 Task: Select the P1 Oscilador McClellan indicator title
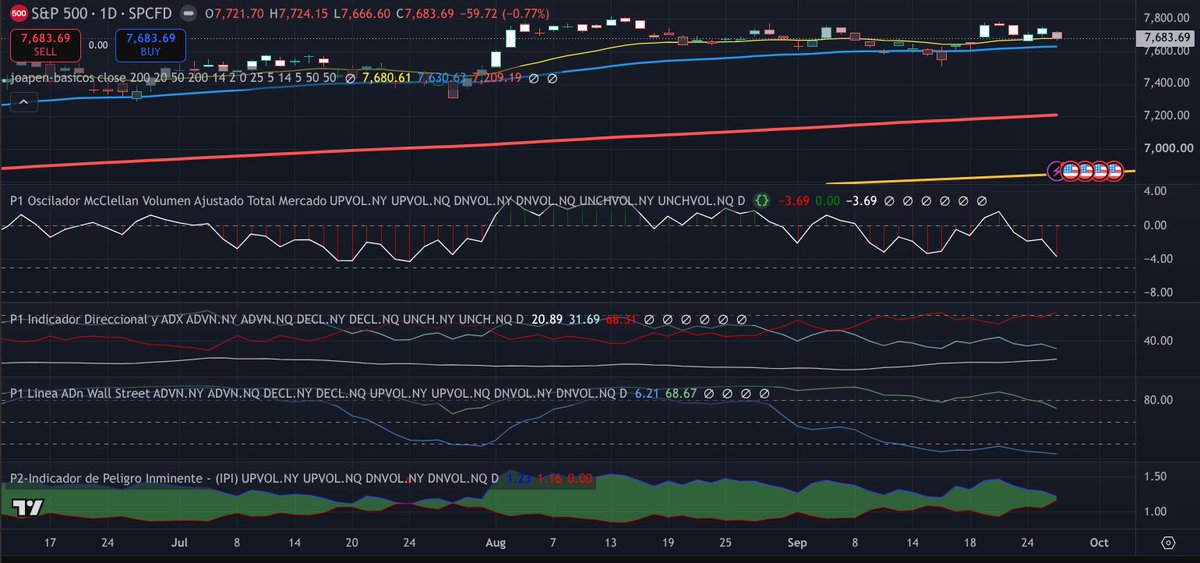pyautogui.click(x=378, y=201)
